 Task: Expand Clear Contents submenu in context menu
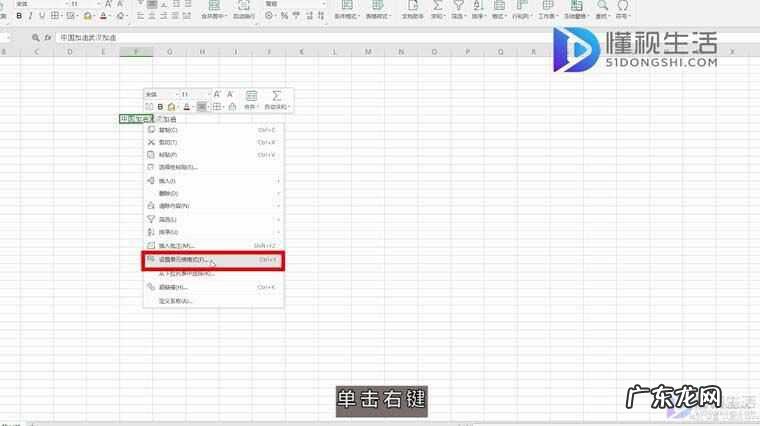tap(213, 206)
